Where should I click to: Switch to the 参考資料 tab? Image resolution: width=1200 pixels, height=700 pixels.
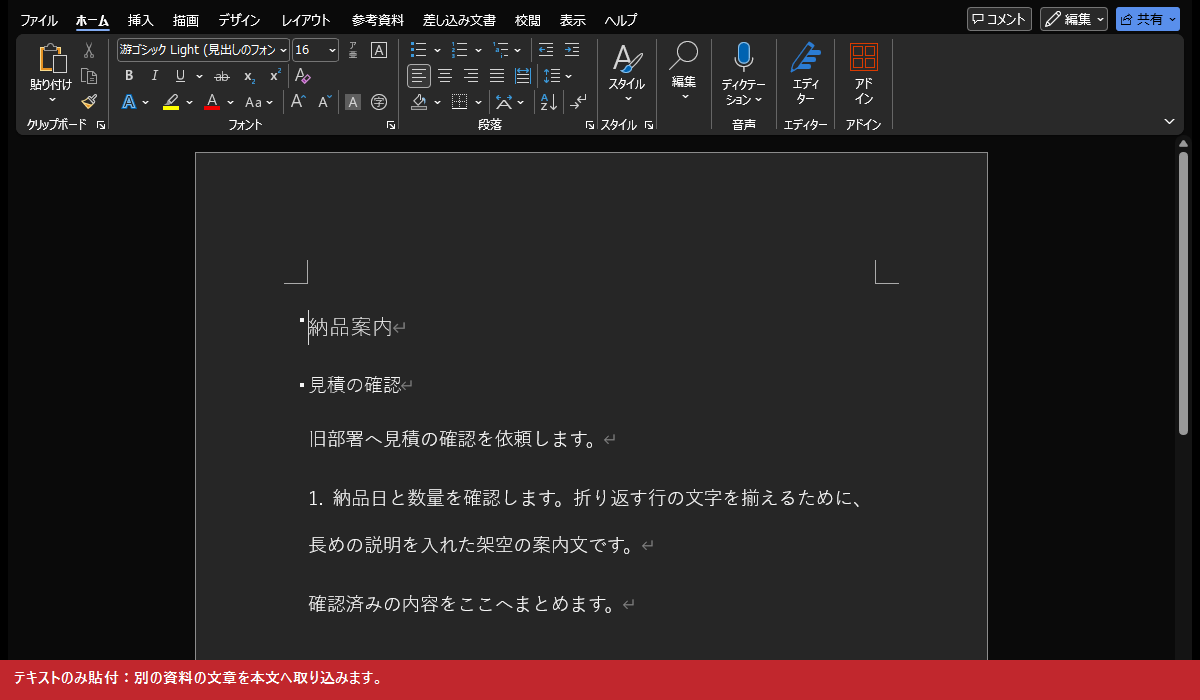pyautogui.click(x=377, y=20)
